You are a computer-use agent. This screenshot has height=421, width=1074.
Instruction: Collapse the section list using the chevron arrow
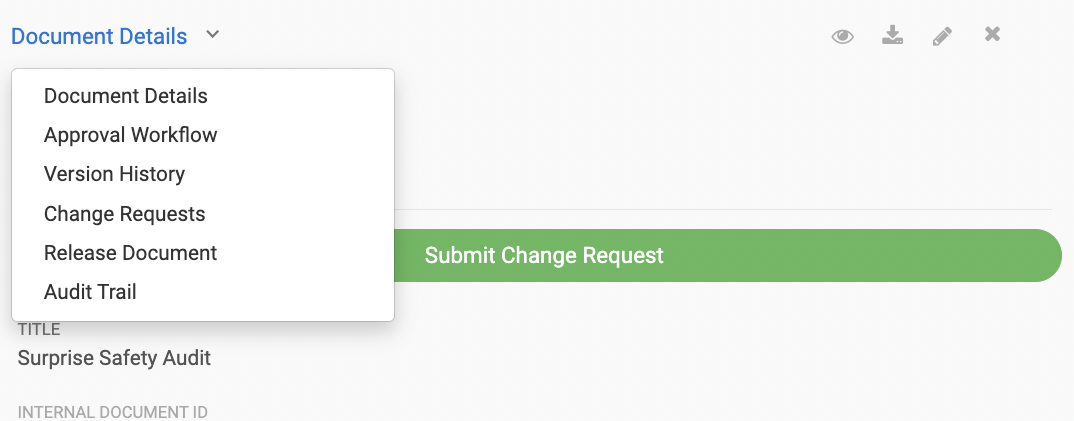[x=212, y=34]
